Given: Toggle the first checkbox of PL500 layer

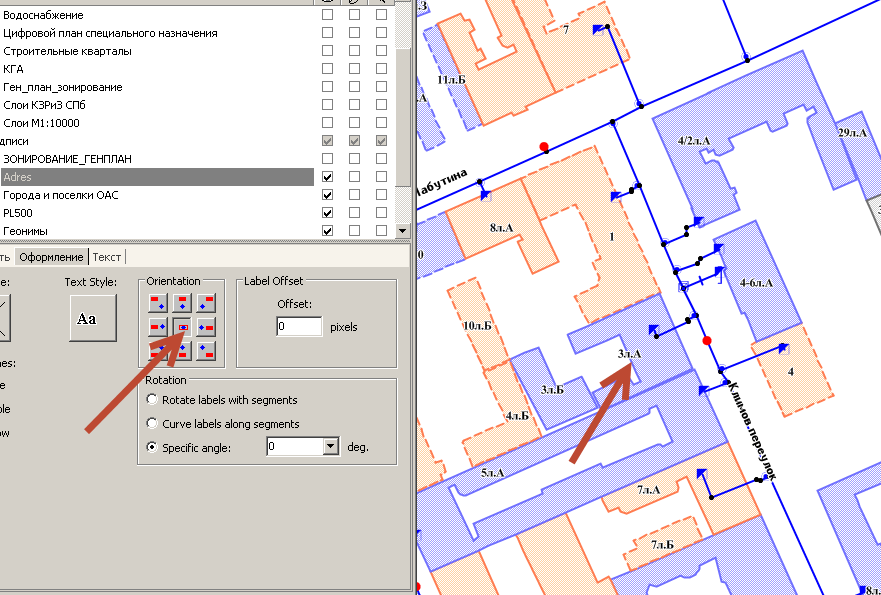Looking at the screenshot, I should pos(327,213).
